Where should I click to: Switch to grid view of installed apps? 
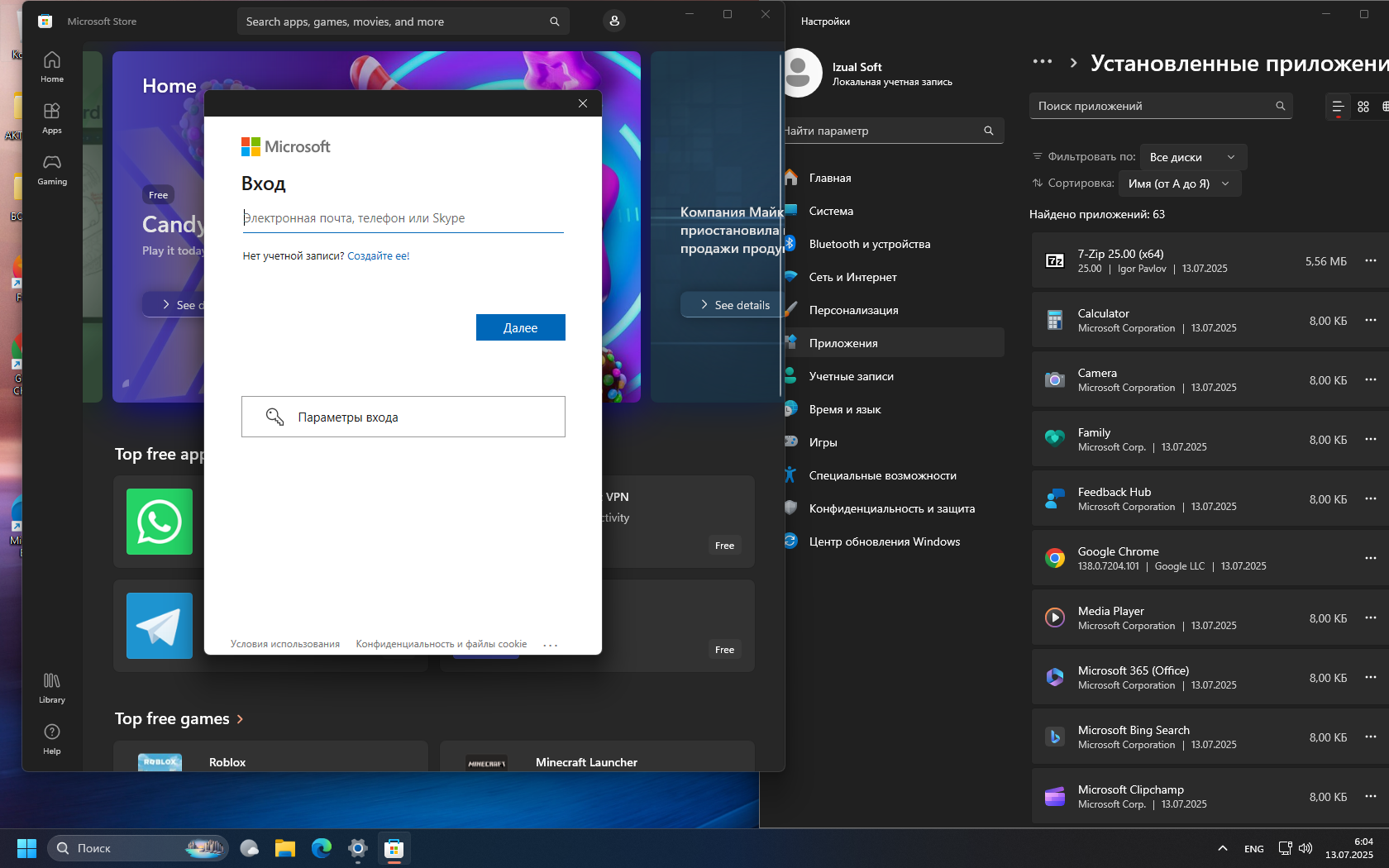click(x=1363, y=107)
